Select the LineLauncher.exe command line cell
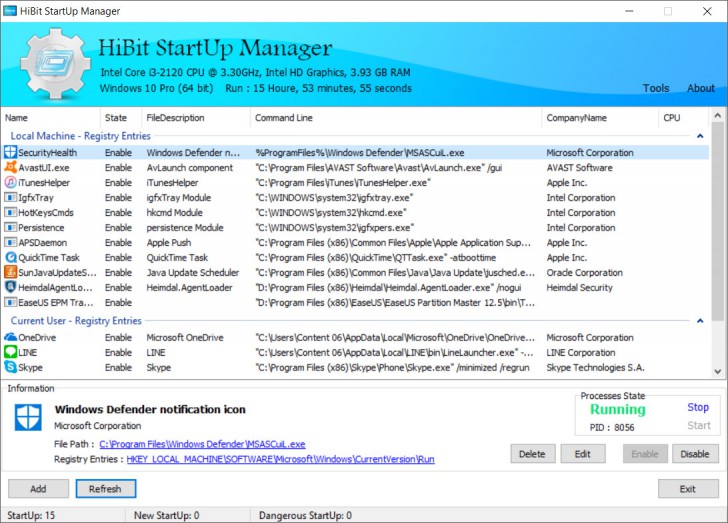The width and height of the screenshot is (728, 523). click(x=394, y=353)
